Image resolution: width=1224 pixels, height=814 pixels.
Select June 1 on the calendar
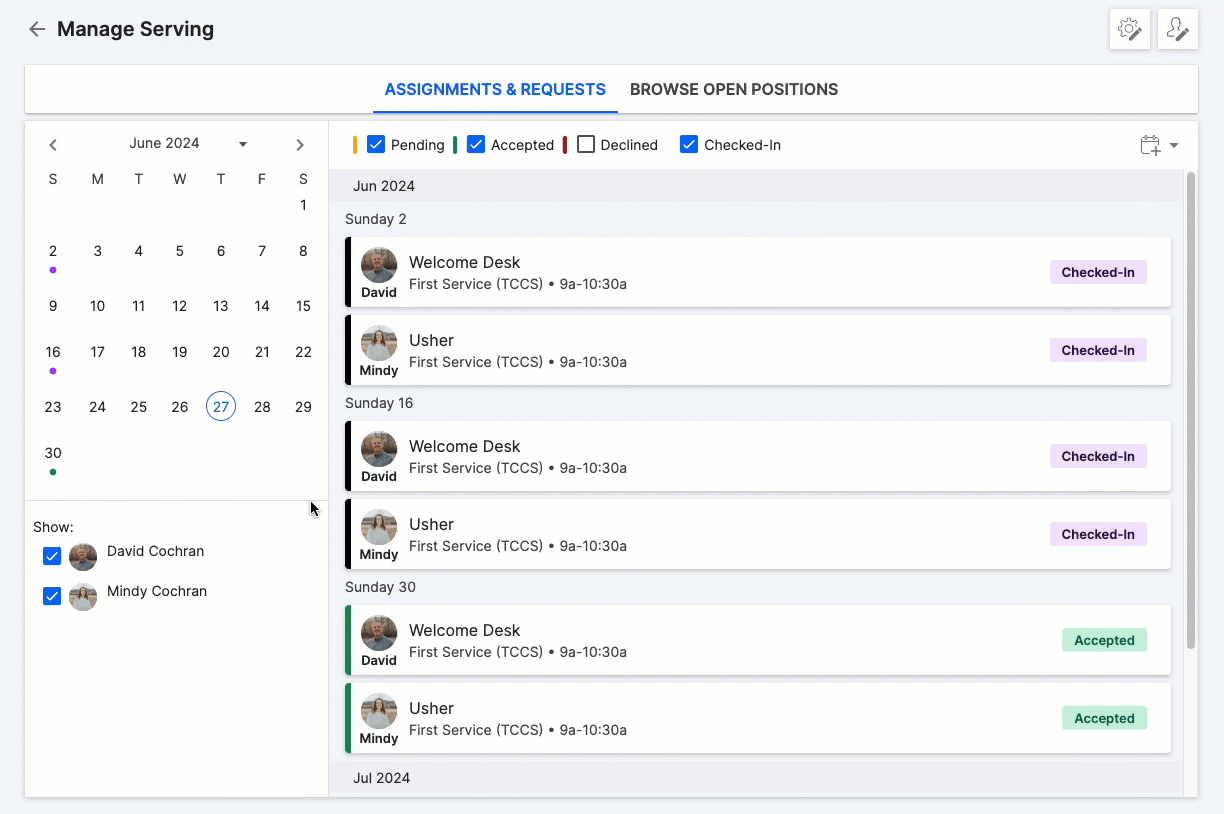coord(303,205)
